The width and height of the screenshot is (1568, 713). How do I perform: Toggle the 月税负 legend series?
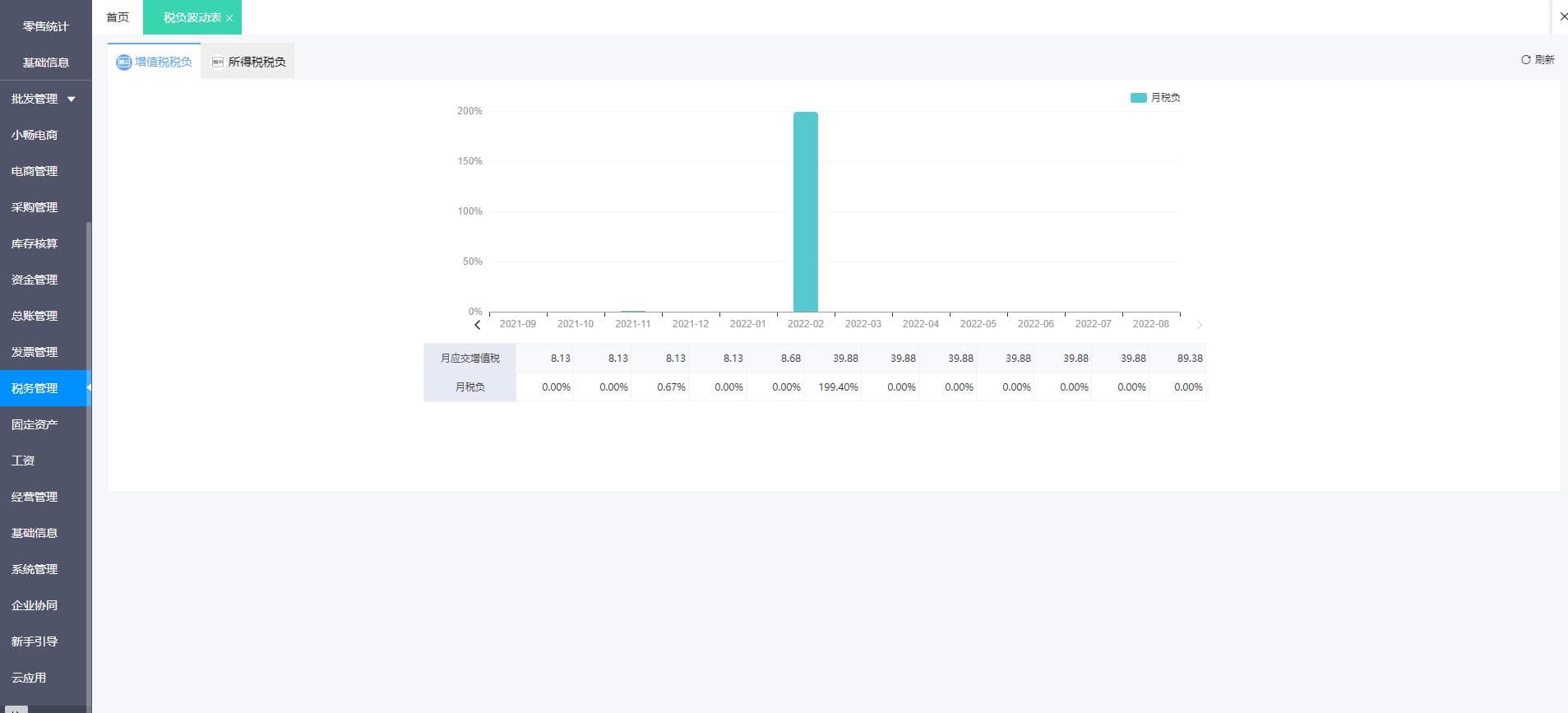[1155, 98]
